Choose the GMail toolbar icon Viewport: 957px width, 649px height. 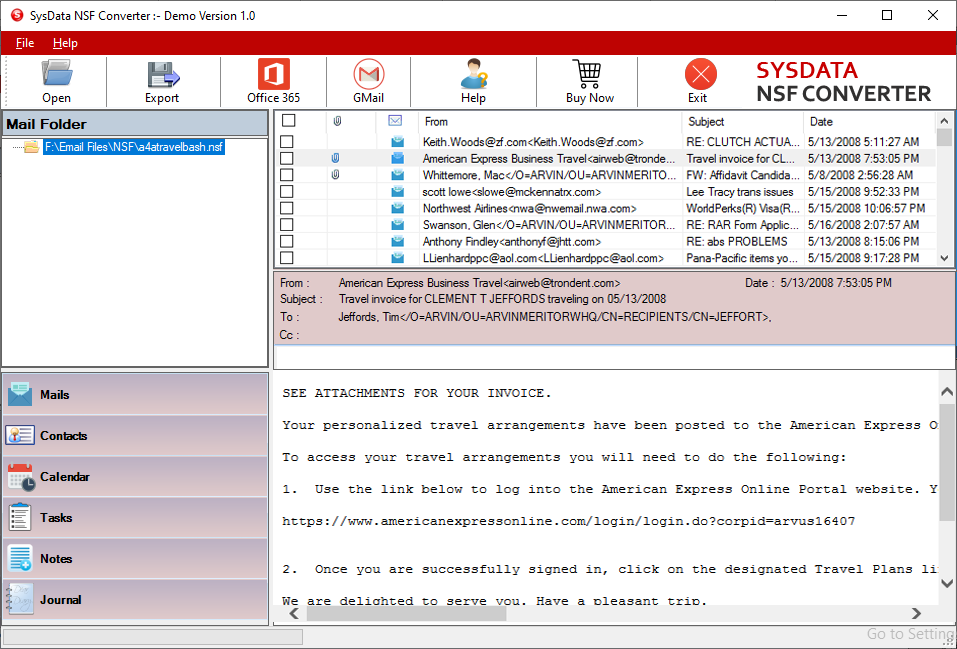(x=369, y=74)
